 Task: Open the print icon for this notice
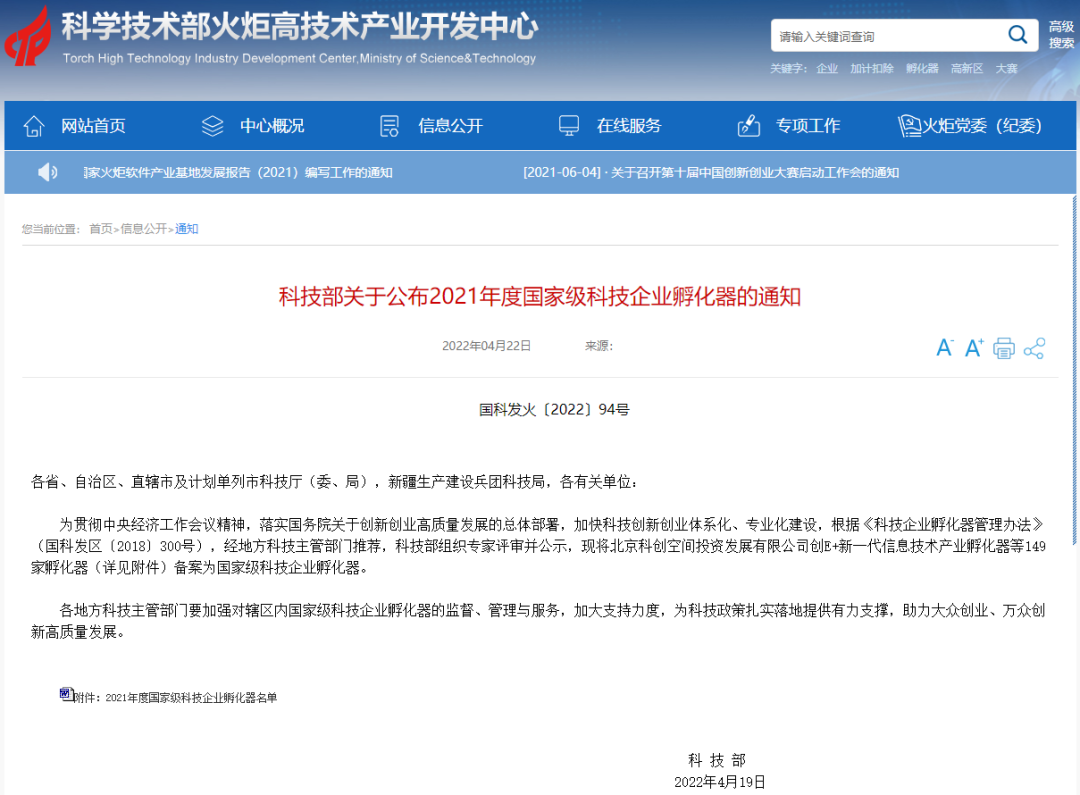[x=1004, y=347]
